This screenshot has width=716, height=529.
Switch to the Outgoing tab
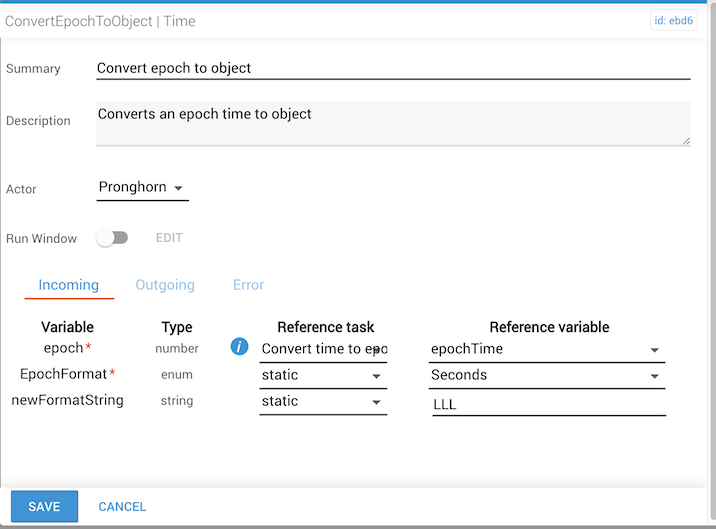tap(165, 285)
